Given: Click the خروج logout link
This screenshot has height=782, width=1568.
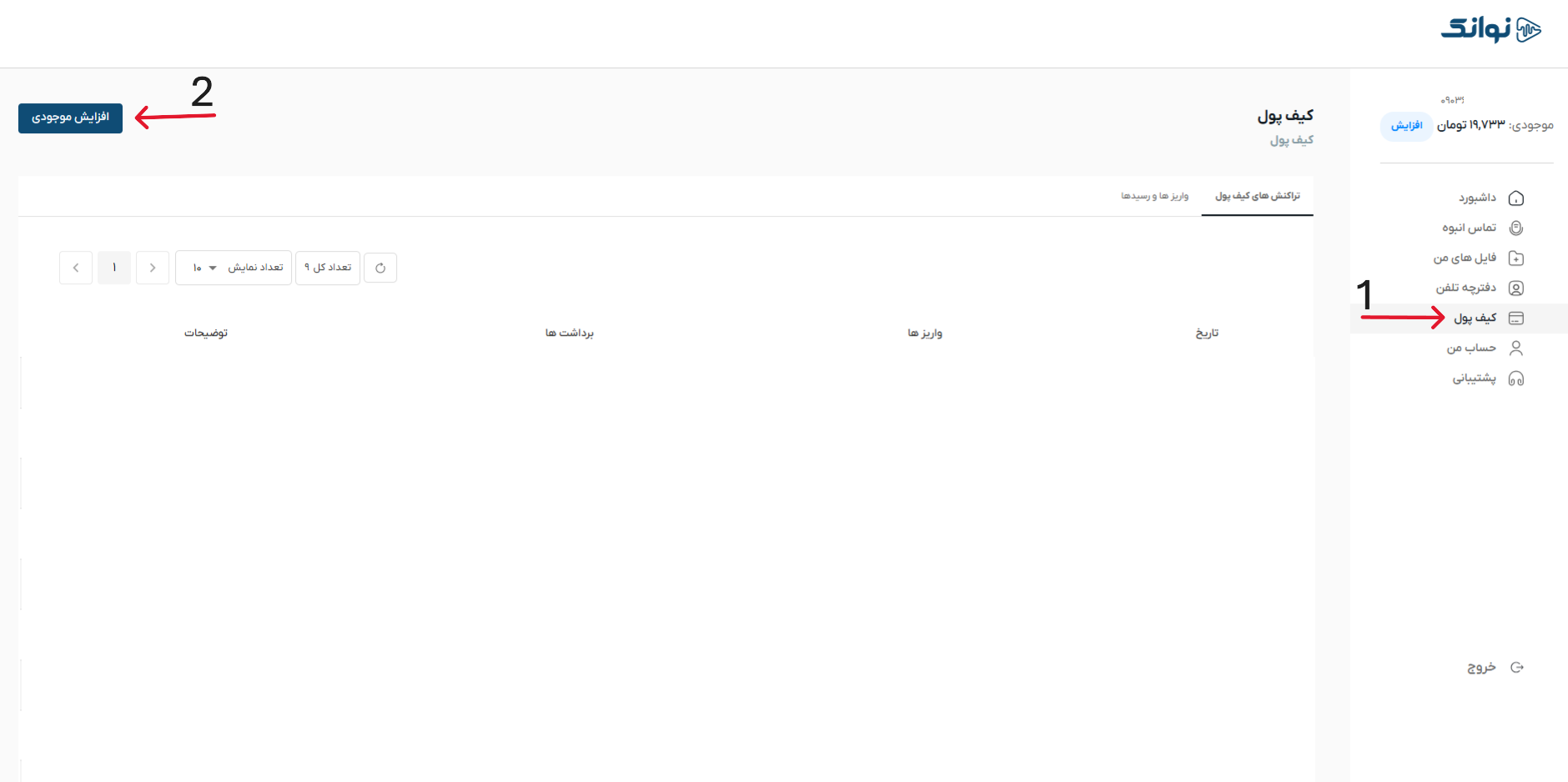Looking at the screenshot, I should pos(1481,668).
